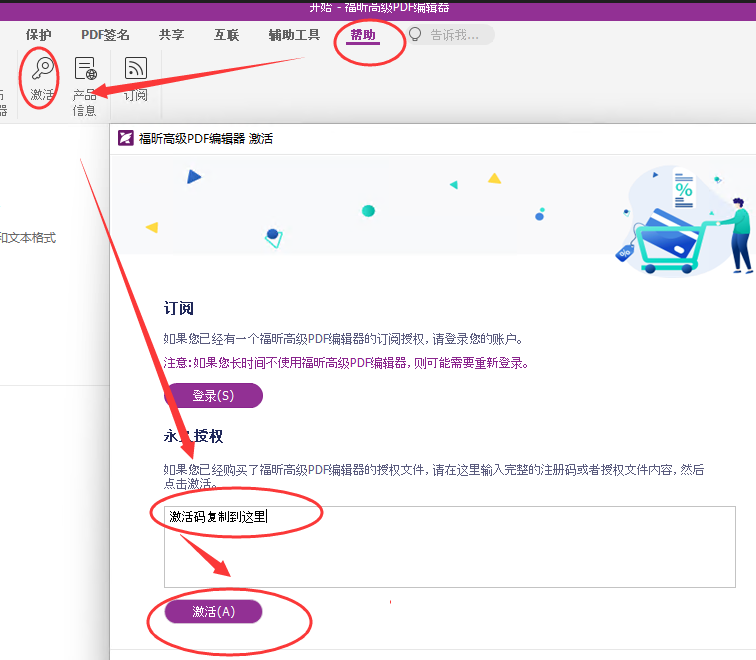Viewport: 756px width, 660px height.
Task: Click inside the activation code text box
Action: [x=450, y=547]
